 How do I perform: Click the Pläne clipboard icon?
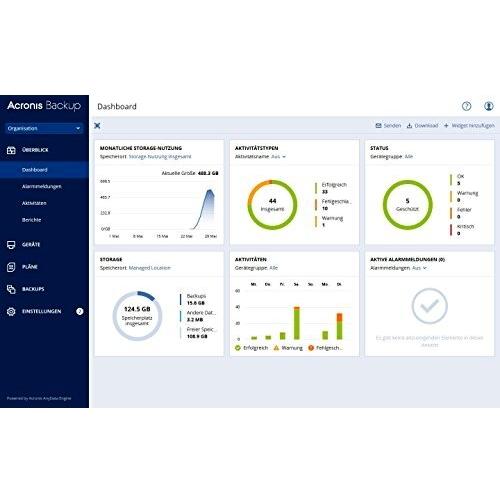tap(11, 267)
